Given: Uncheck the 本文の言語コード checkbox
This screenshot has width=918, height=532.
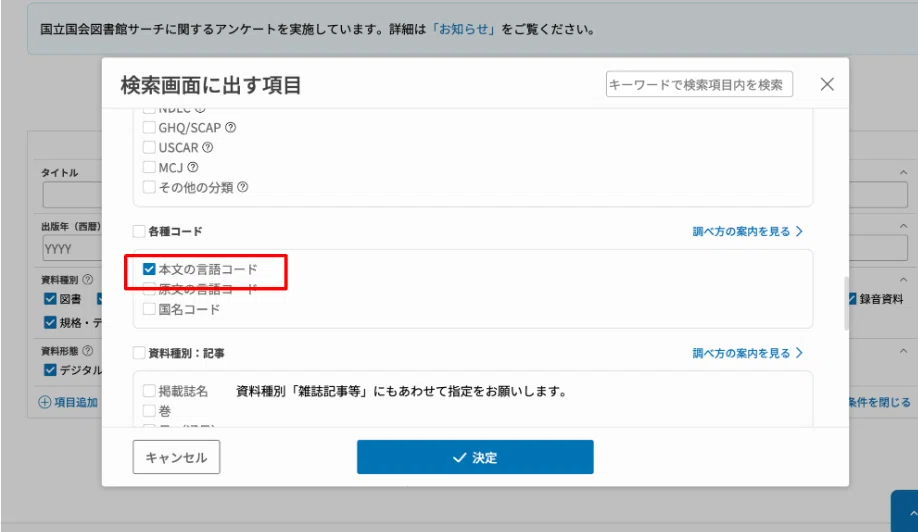Looking at the screenshot, I should pyautogui.click(x=149, y=269).
